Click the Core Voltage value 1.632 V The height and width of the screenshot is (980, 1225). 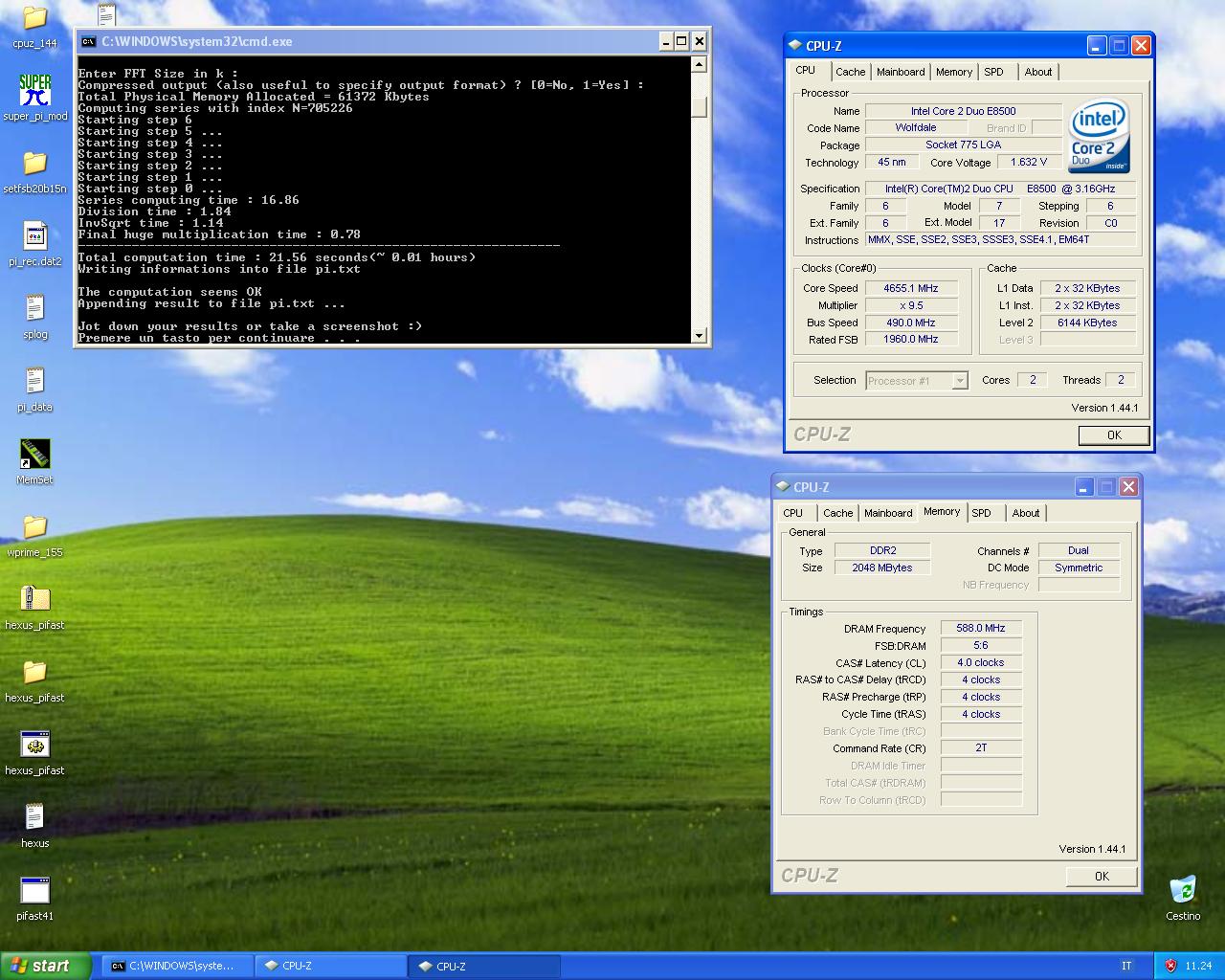pos(1029,162)
